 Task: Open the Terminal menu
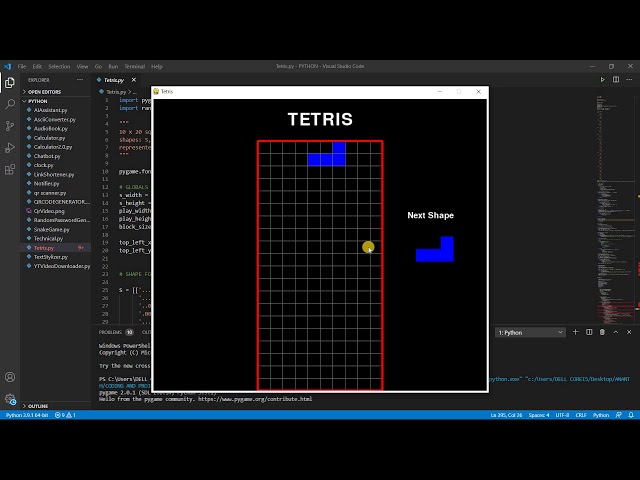coord(135,66)
